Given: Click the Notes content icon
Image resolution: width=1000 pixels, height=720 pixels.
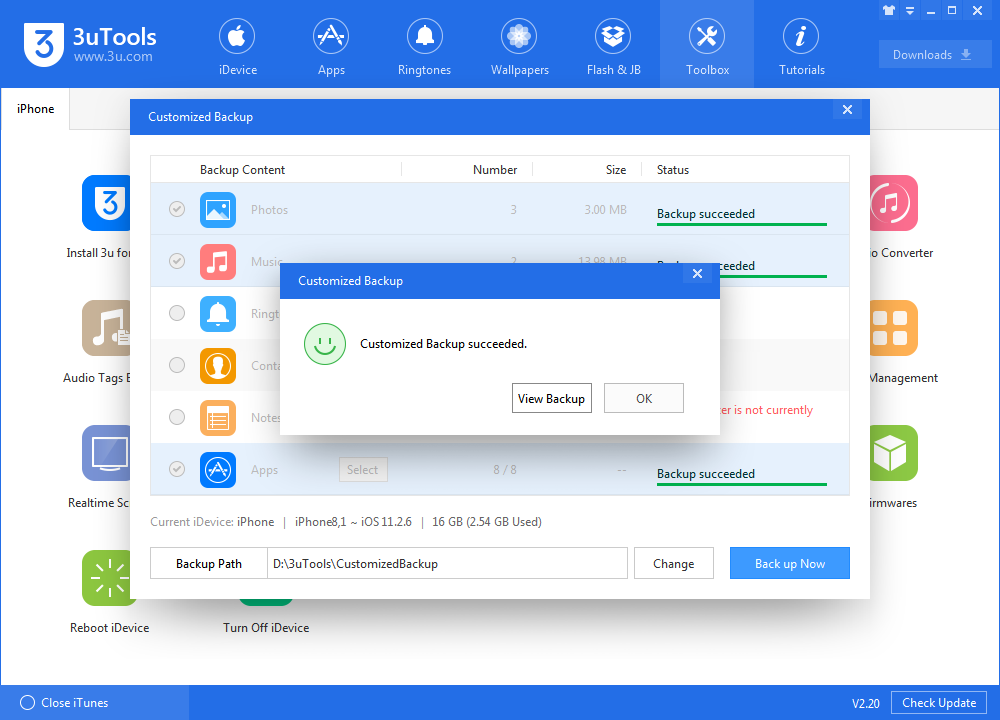Looking at the screenshot, I should pyautogui.click(x=217, y=418).
